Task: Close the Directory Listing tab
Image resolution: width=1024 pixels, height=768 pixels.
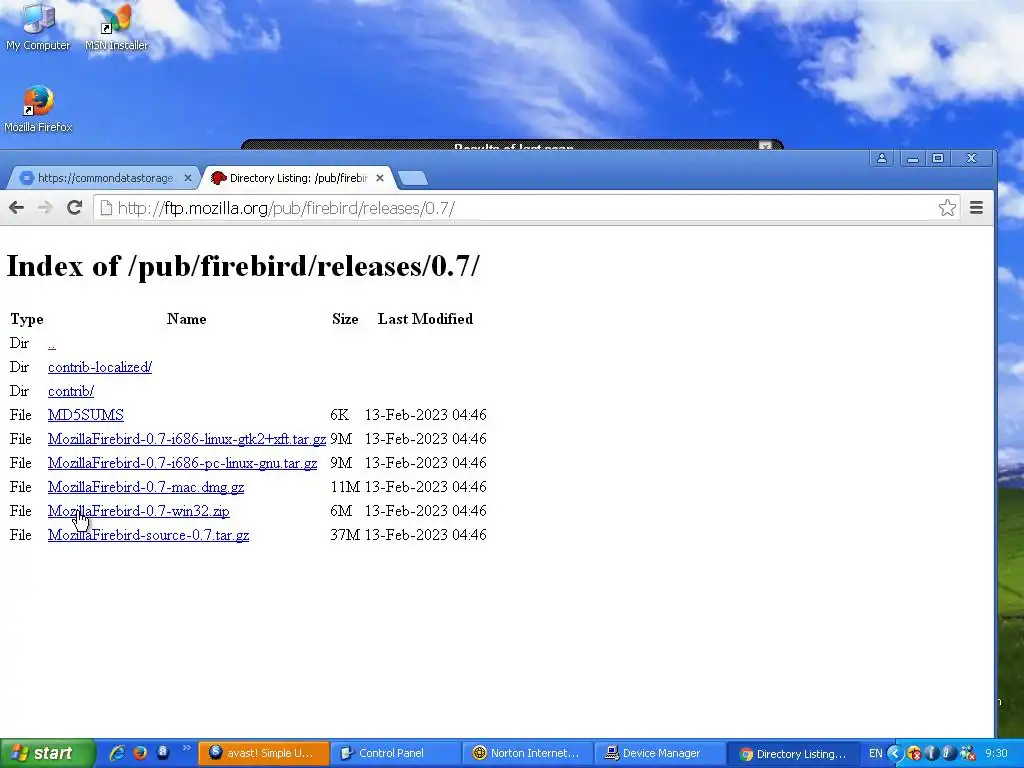Action: (x=380, y=178)
